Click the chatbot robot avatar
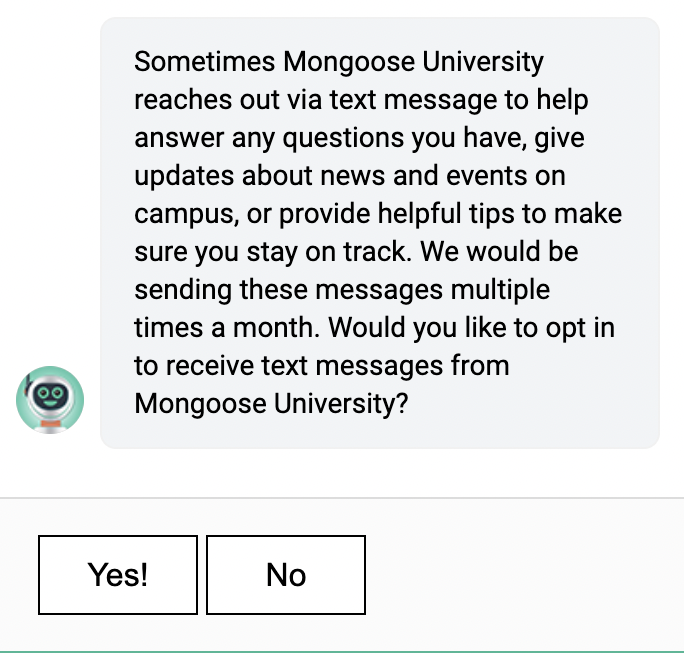 [50, 399]
